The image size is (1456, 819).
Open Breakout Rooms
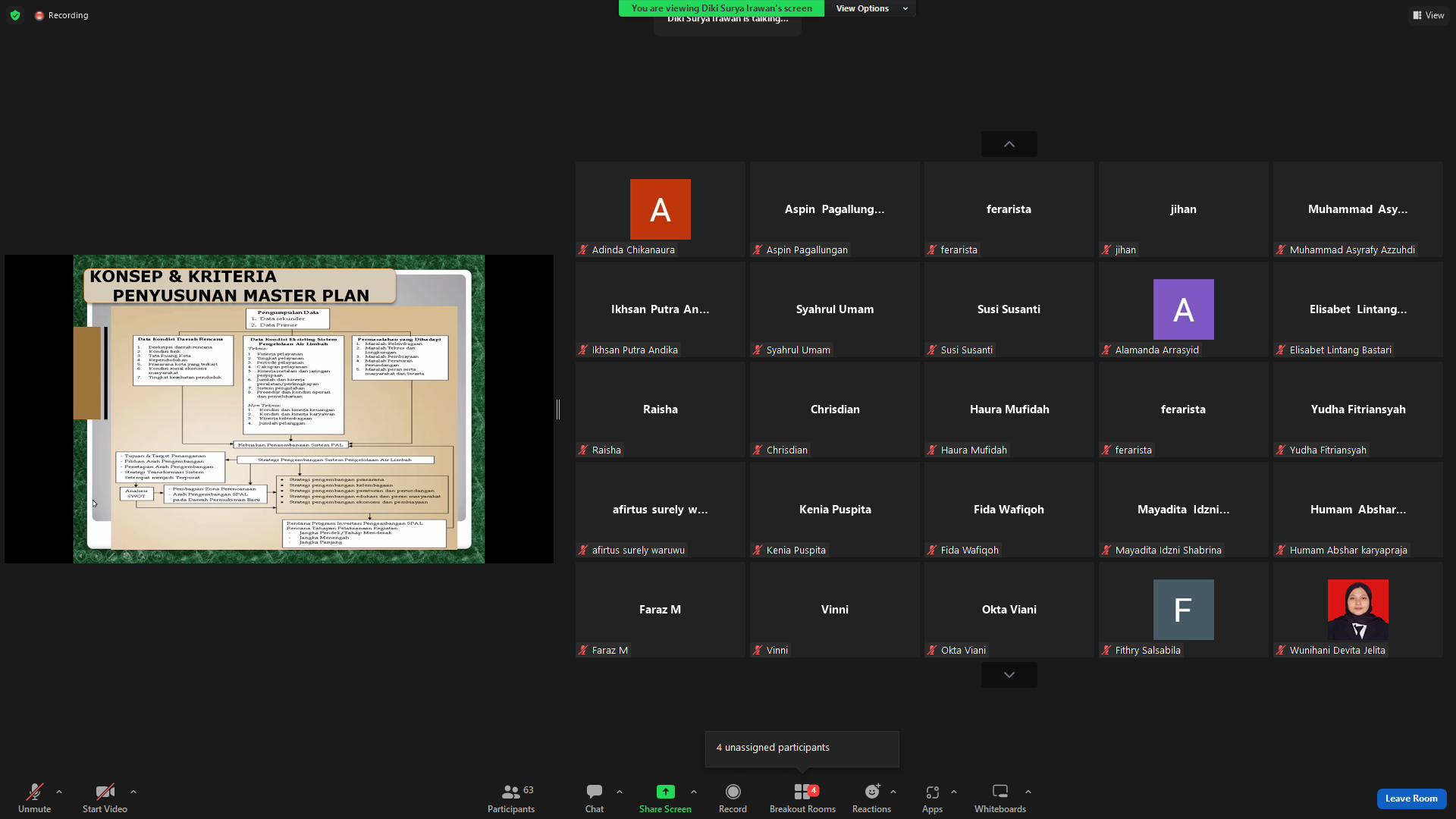tap(802, 799)
